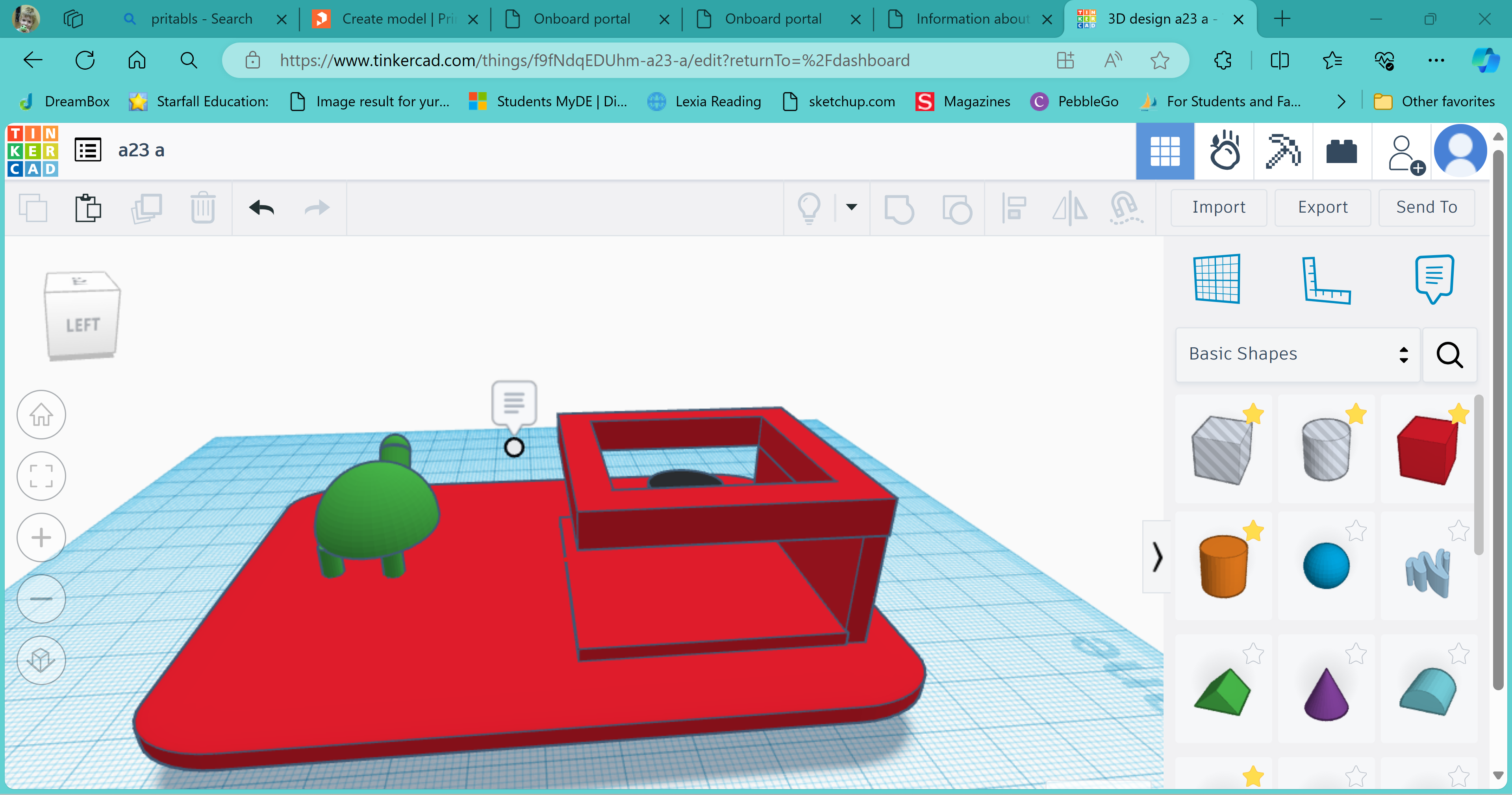The height and width of the screenshot is (795, 1512).
Task: Click the Delete trash icon
Action: pos(203,208)
